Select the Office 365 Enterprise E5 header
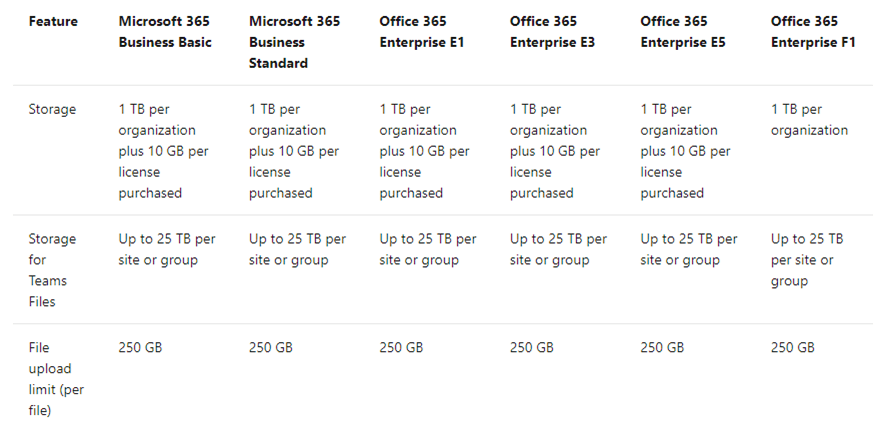Image resolution: width=879 pixels, height=444 pixels. click(683, 31)
